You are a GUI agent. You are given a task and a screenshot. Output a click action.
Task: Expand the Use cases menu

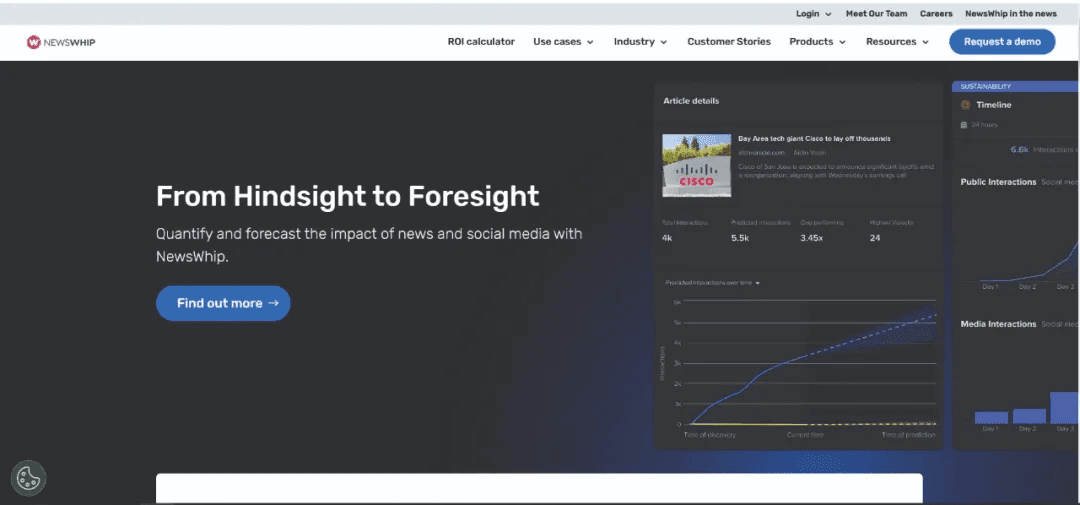coord(563,41)
